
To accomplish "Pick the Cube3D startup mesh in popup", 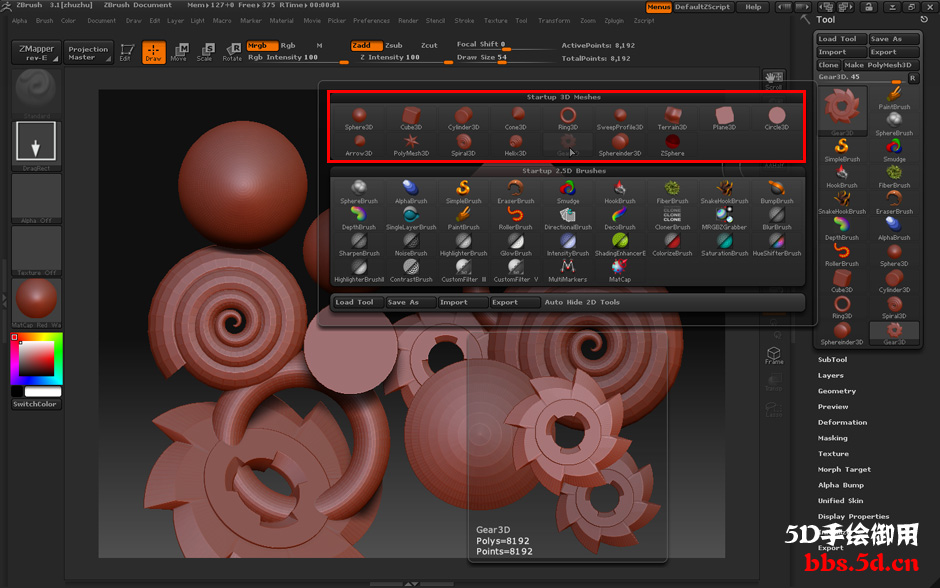I will click(x=411, y=118).
